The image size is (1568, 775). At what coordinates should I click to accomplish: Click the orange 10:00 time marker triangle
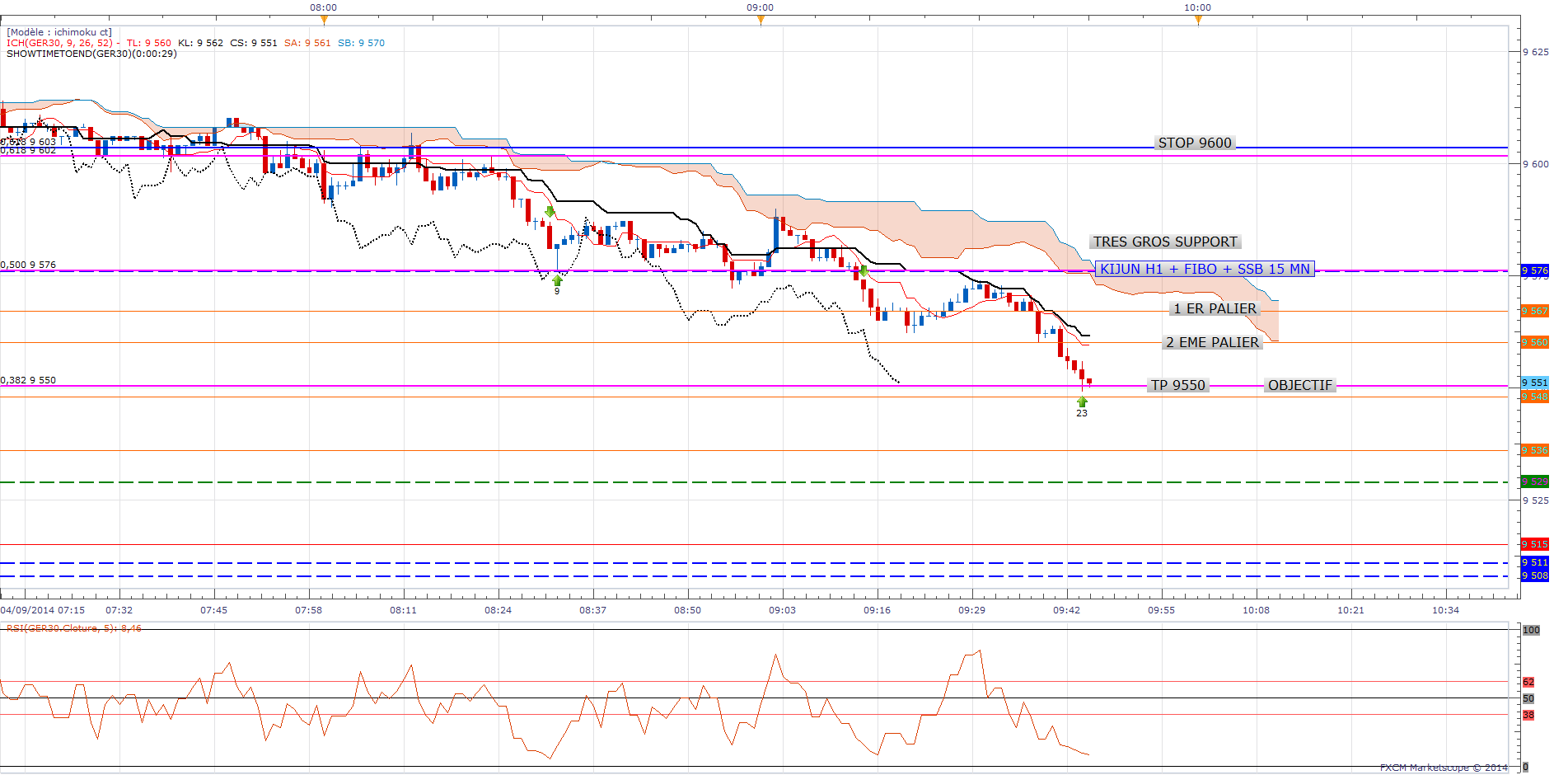pyautogui.click(x=1198, y=20)
